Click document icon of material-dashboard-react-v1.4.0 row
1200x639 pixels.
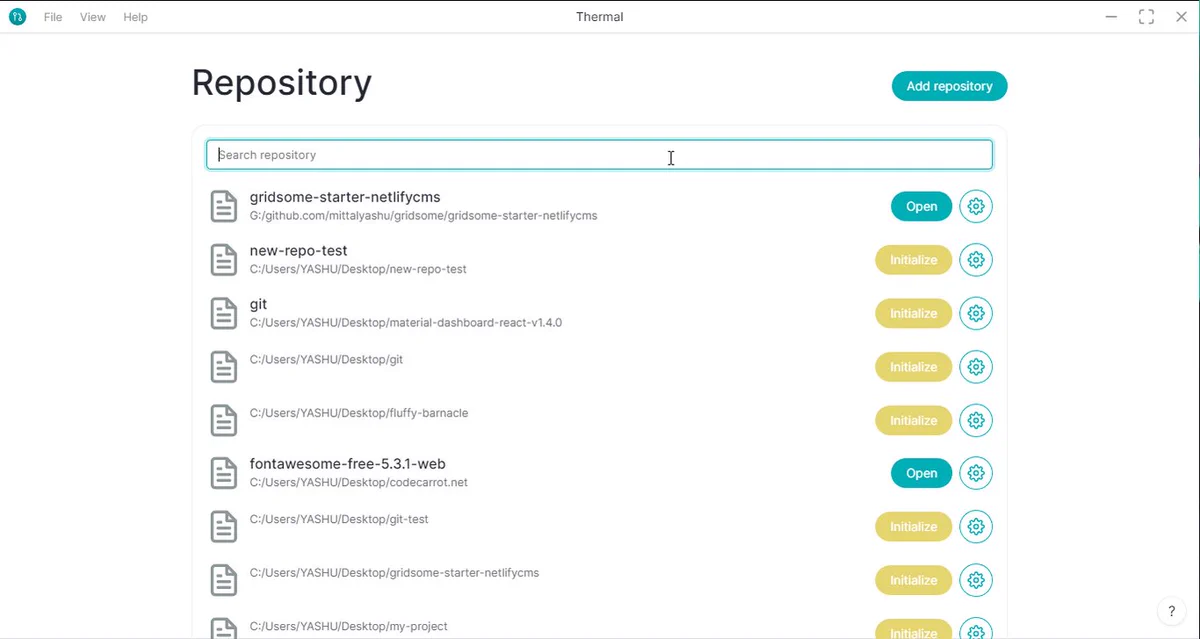coord(224,313)
